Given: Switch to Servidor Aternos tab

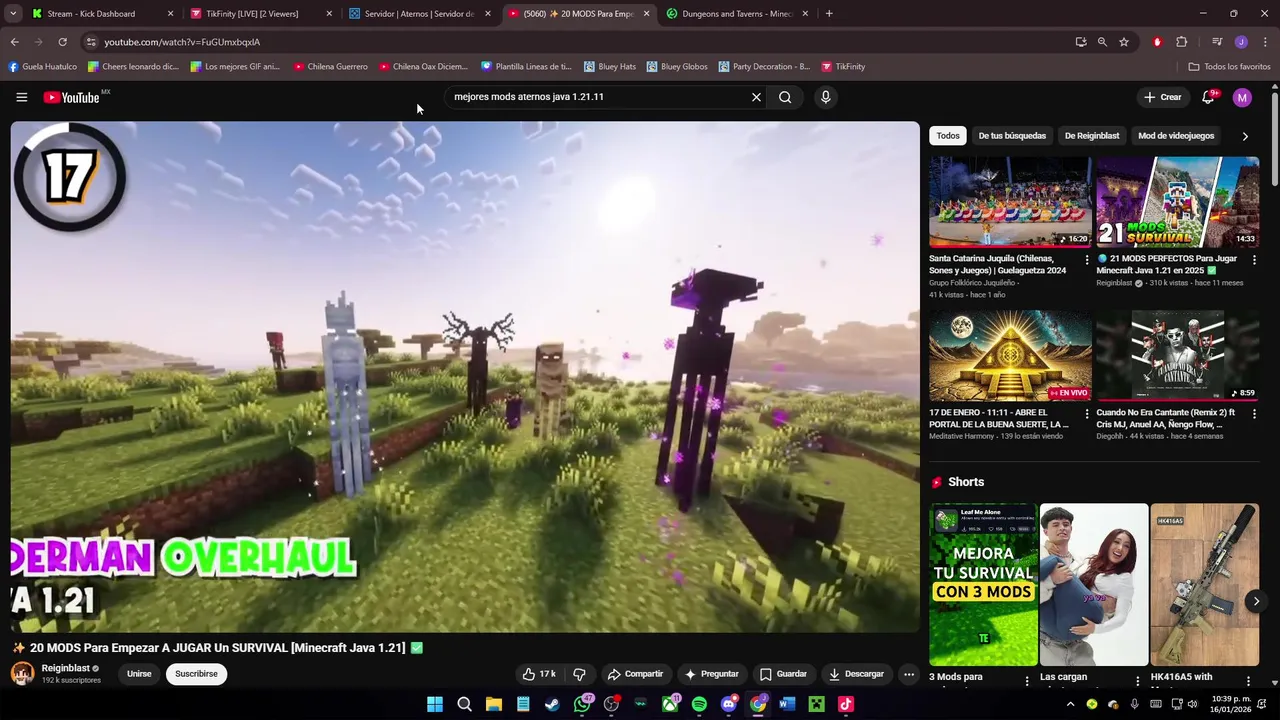Looking at the screenshot, I should pos(419,14).
